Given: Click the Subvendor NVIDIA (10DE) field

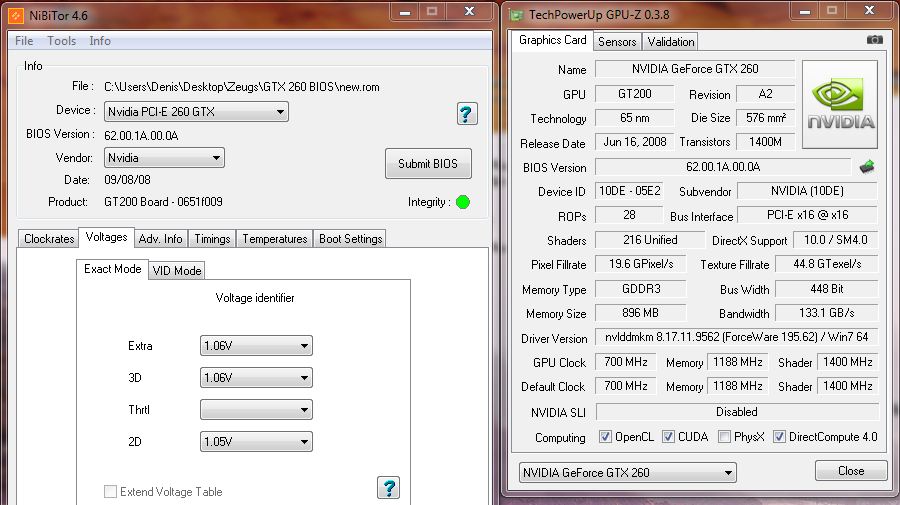Looking at the screenshot, I should (807, 191).
